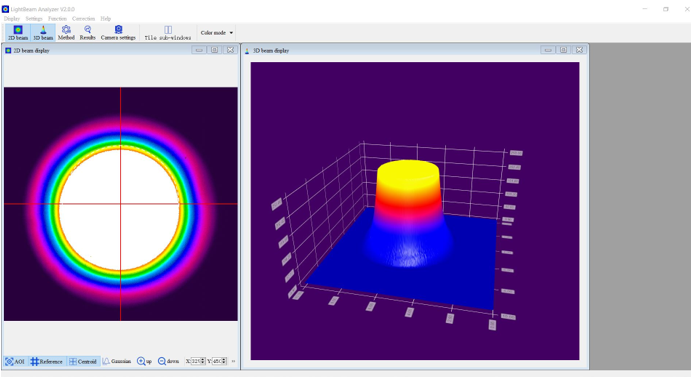Screen dimensions: 692x377
Task: Open the Help menu
Action: [105, 19]
